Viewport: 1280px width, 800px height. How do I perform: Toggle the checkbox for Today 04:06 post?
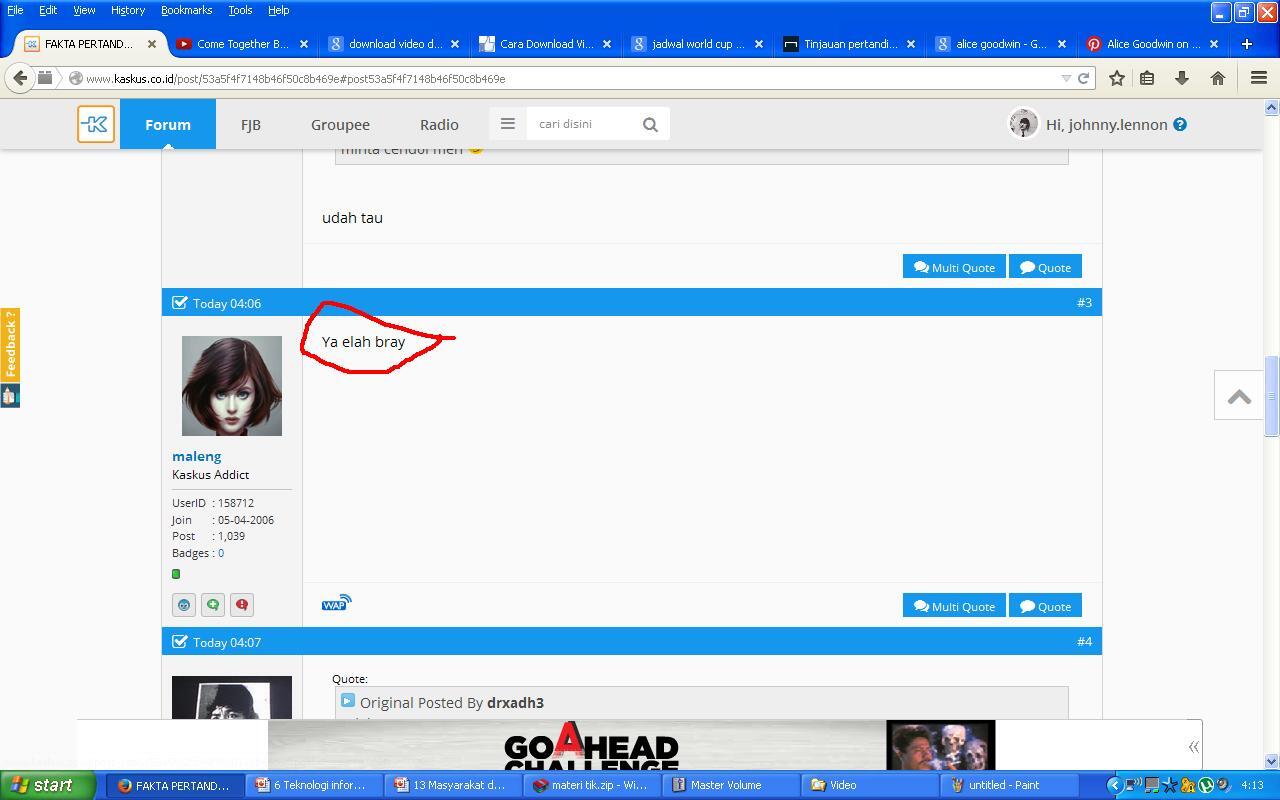point(180,302)
